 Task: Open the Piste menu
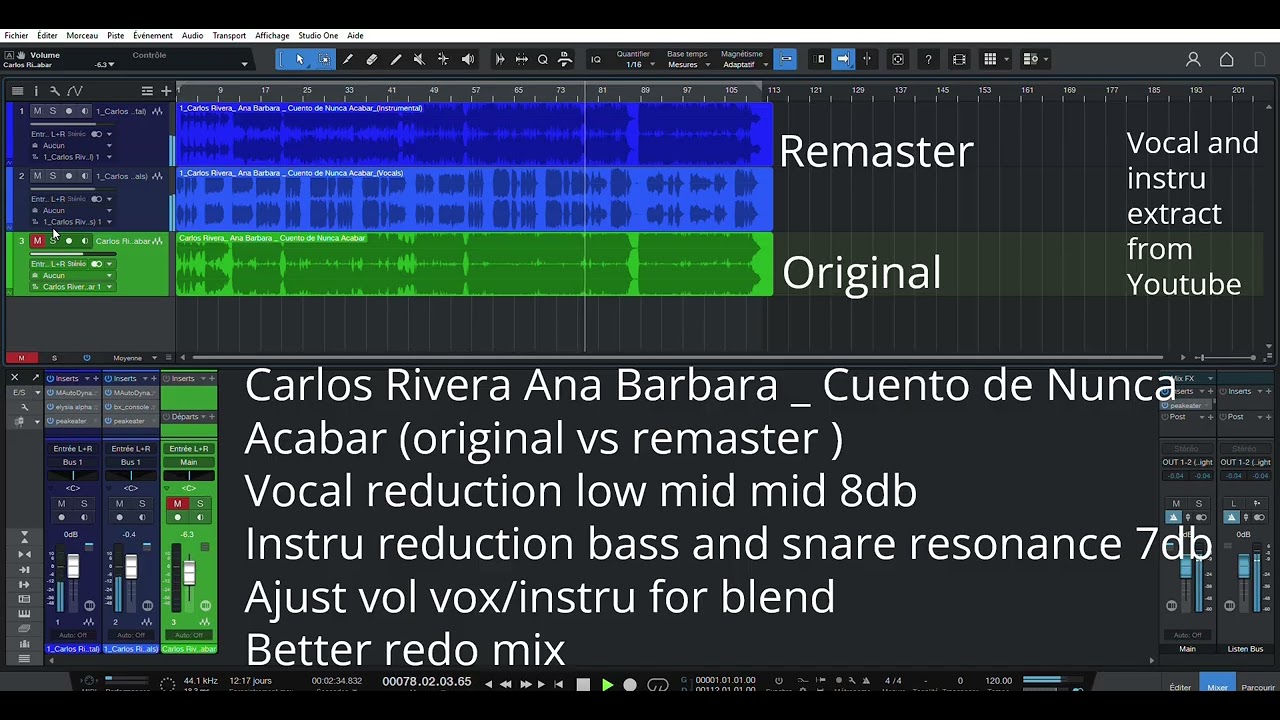116,36
